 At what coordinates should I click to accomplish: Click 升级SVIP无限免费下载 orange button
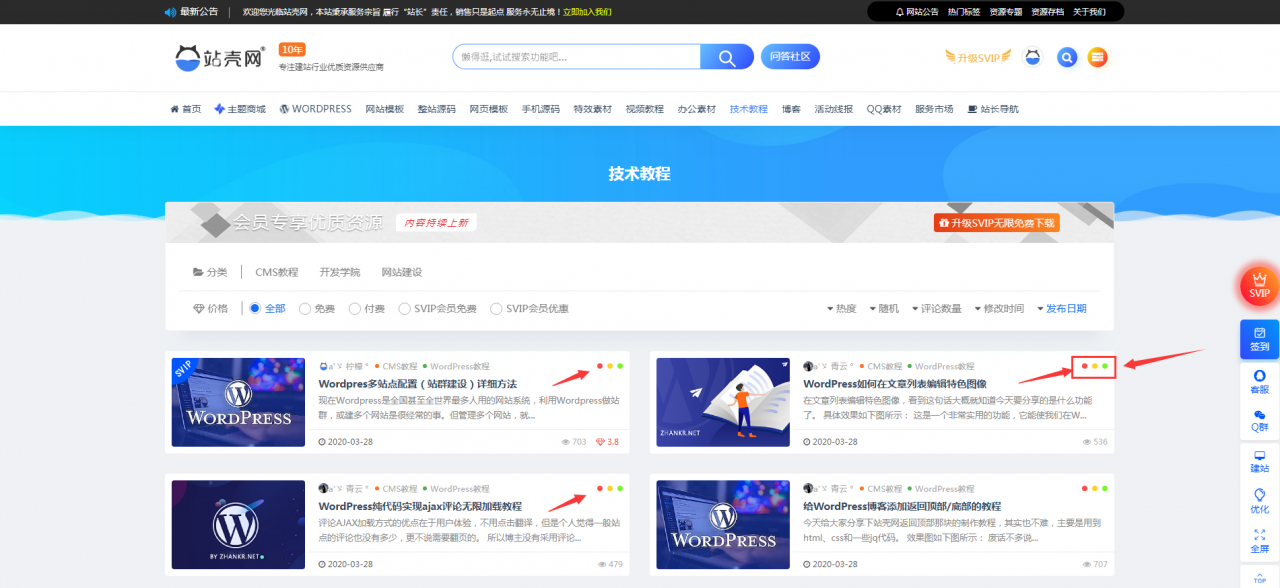click(996, 223)
